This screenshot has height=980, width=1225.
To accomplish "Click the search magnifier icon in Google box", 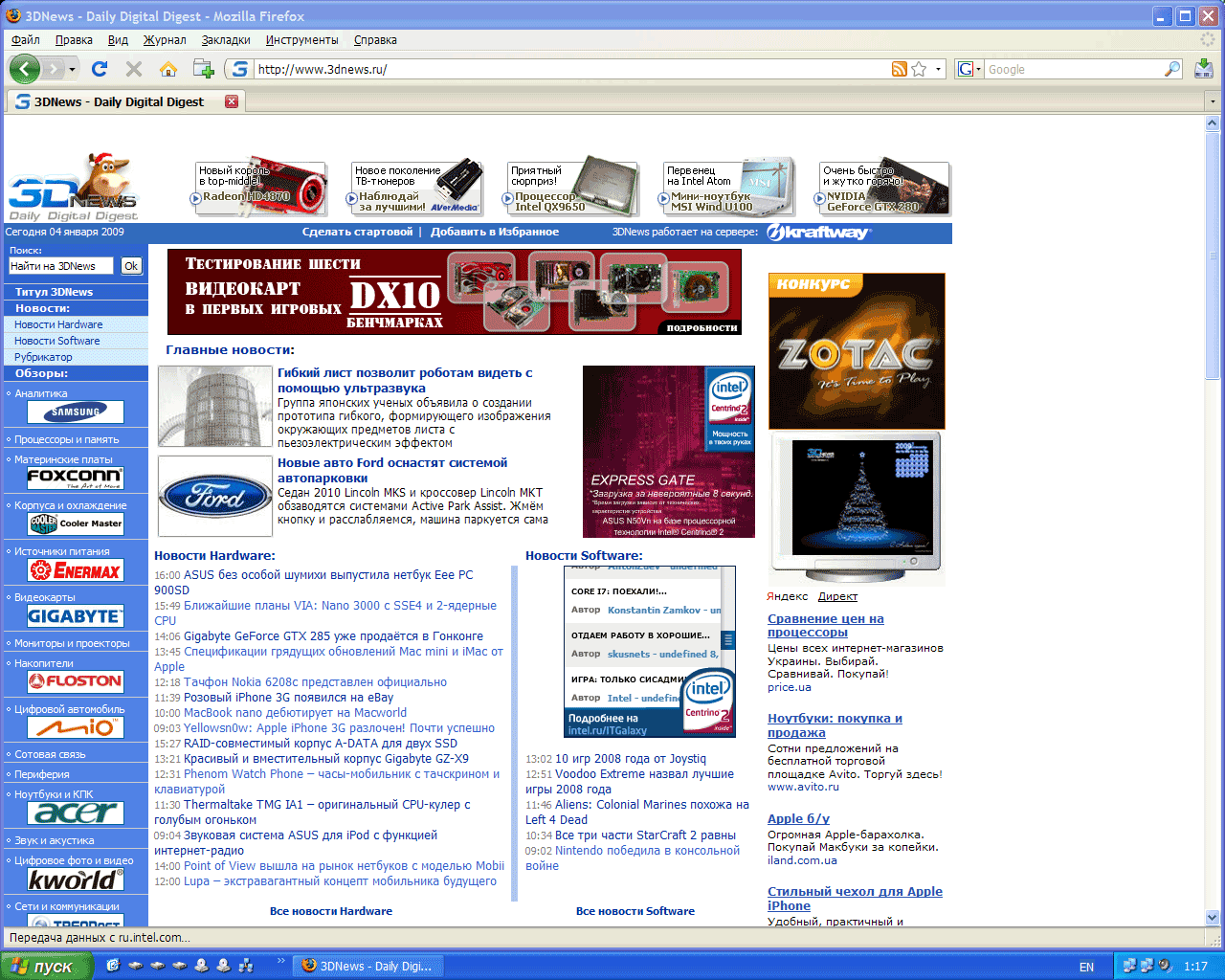I will (1171, 69).
